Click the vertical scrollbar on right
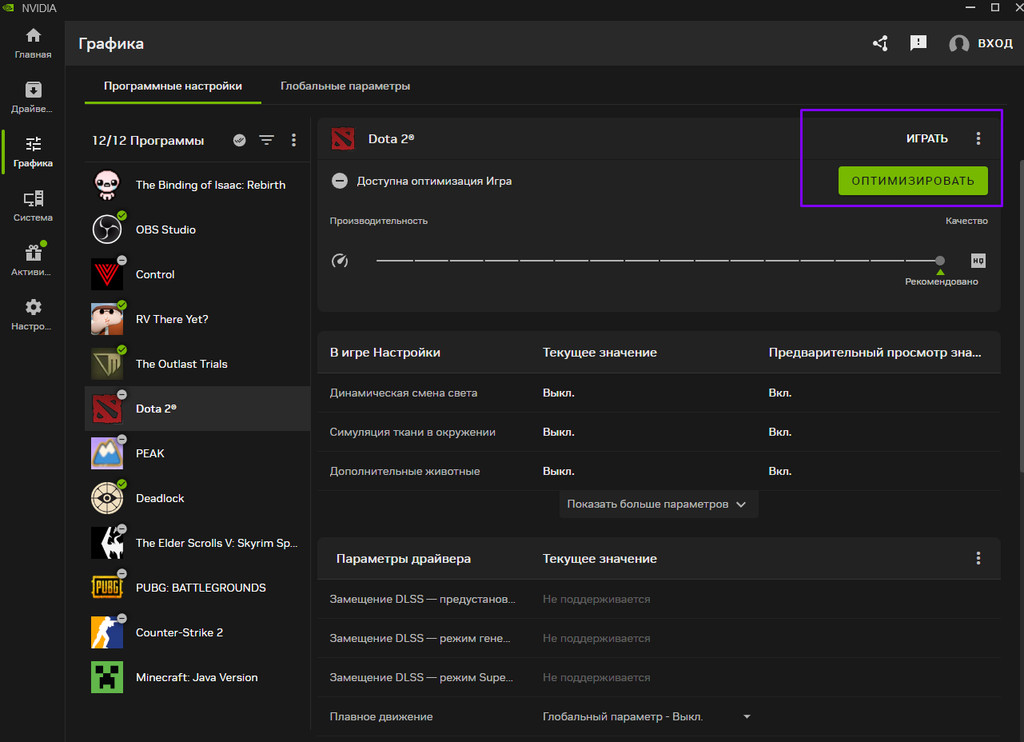 click(x=1021, y=314)
